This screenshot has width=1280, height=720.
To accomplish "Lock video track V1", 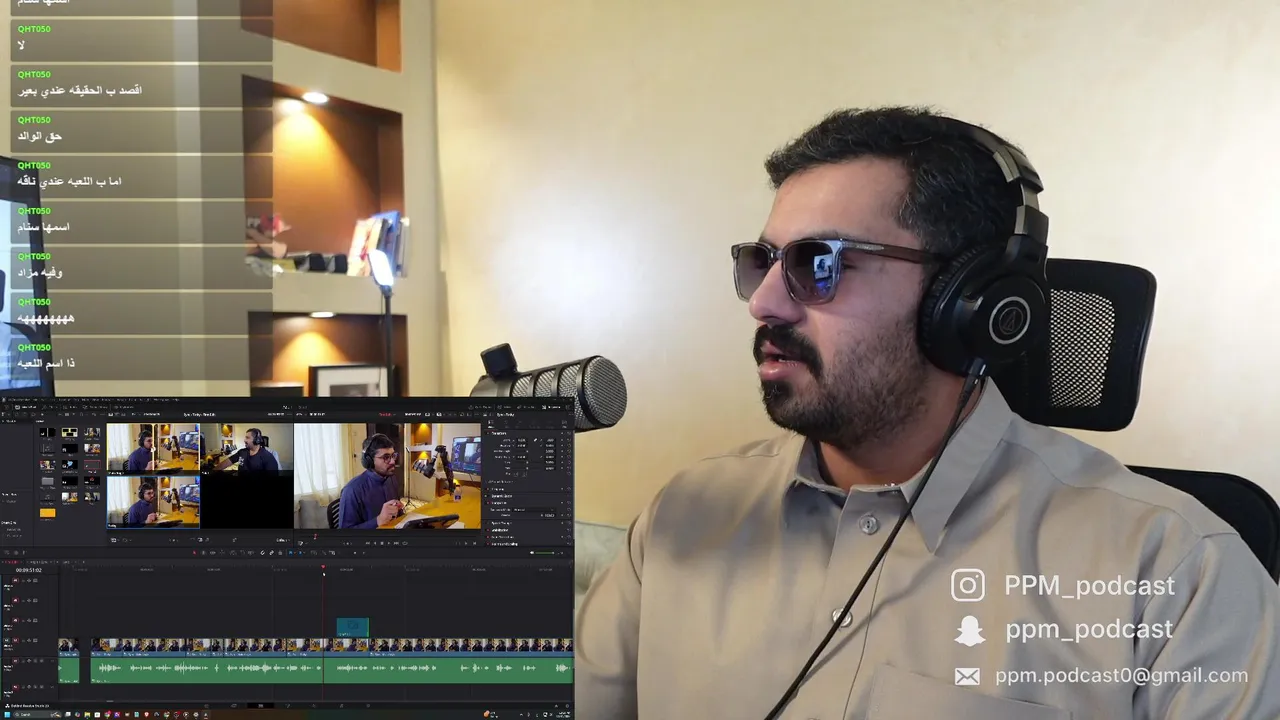I will (23, 640).
